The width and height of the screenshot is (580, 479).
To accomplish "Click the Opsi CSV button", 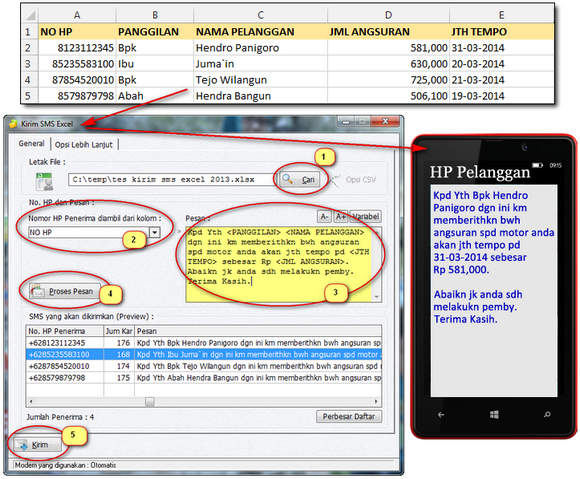I will [353, 180].
